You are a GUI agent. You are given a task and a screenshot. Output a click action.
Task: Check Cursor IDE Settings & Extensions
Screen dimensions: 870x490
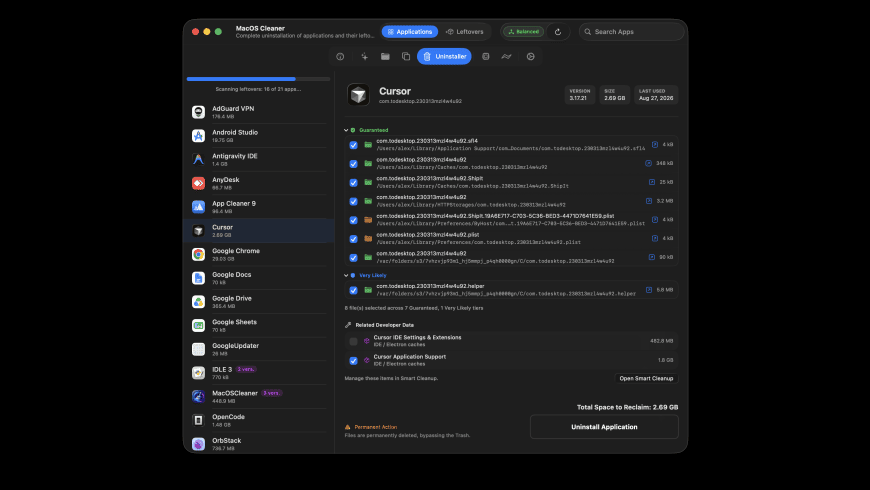353,341
